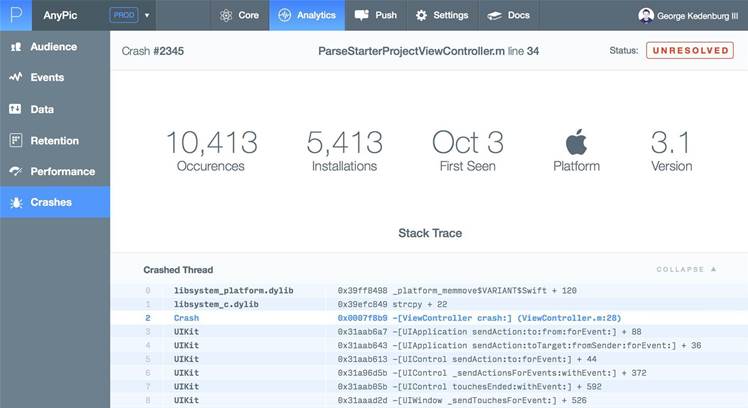
Task: Go to the Retention sidebar item
Action: [x=54, y=140]
